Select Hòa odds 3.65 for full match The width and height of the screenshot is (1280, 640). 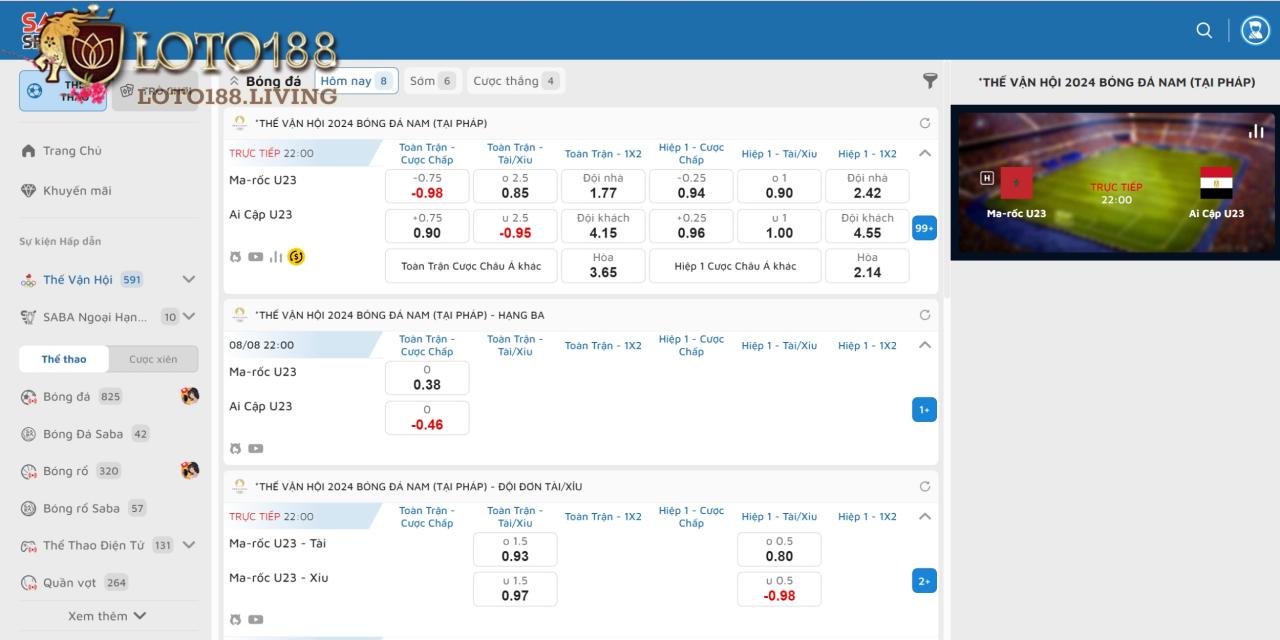coord(603,265)
